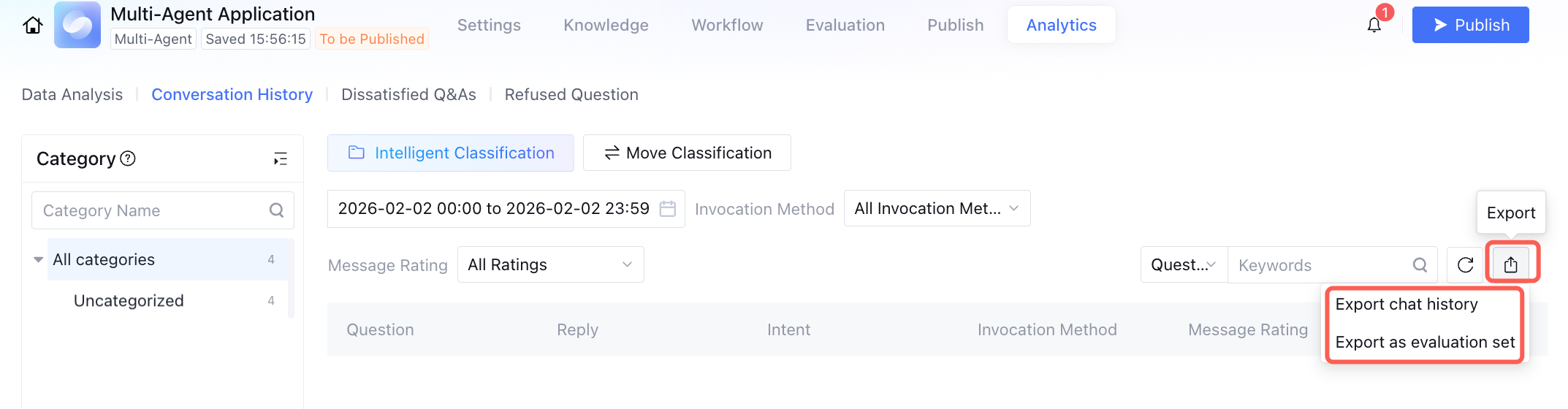Open the notification bell

tap(1374, 26)
